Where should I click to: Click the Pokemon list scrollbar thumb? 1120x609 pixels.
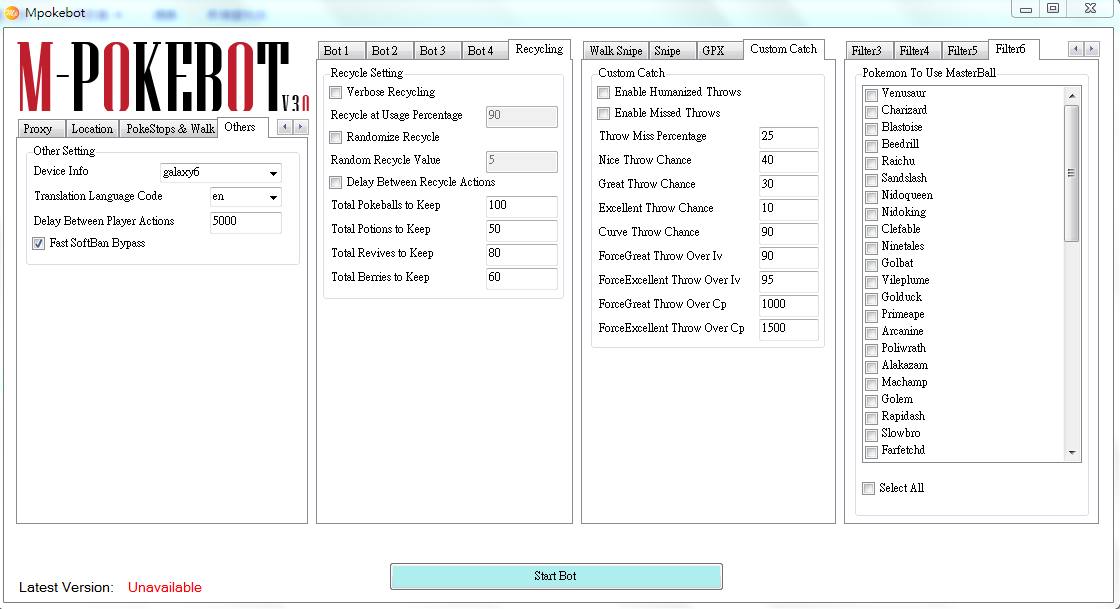[x=1071, y=173]
